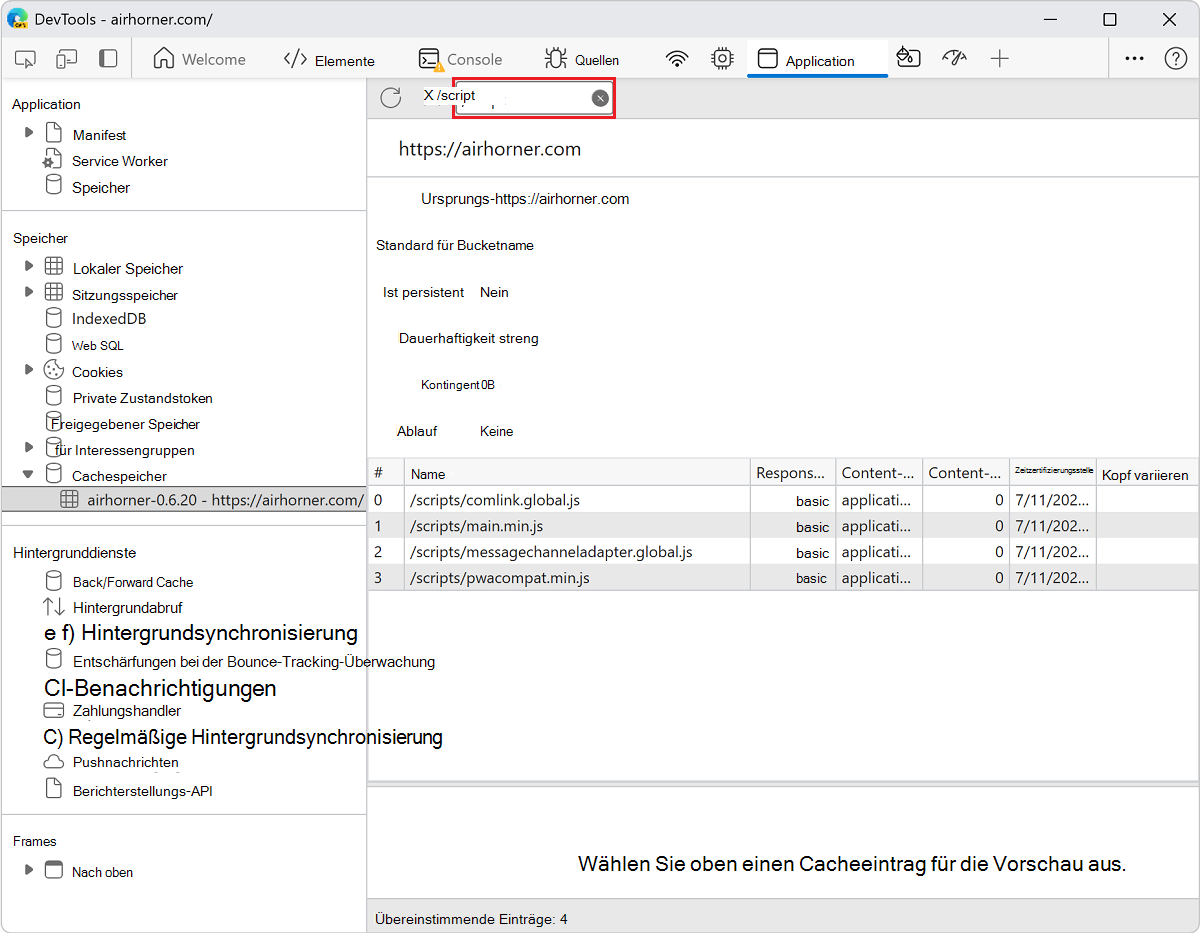Click the Edge DevTools window icon
The height and width of the screenshot is (933, 1200).
pos(17,19)
